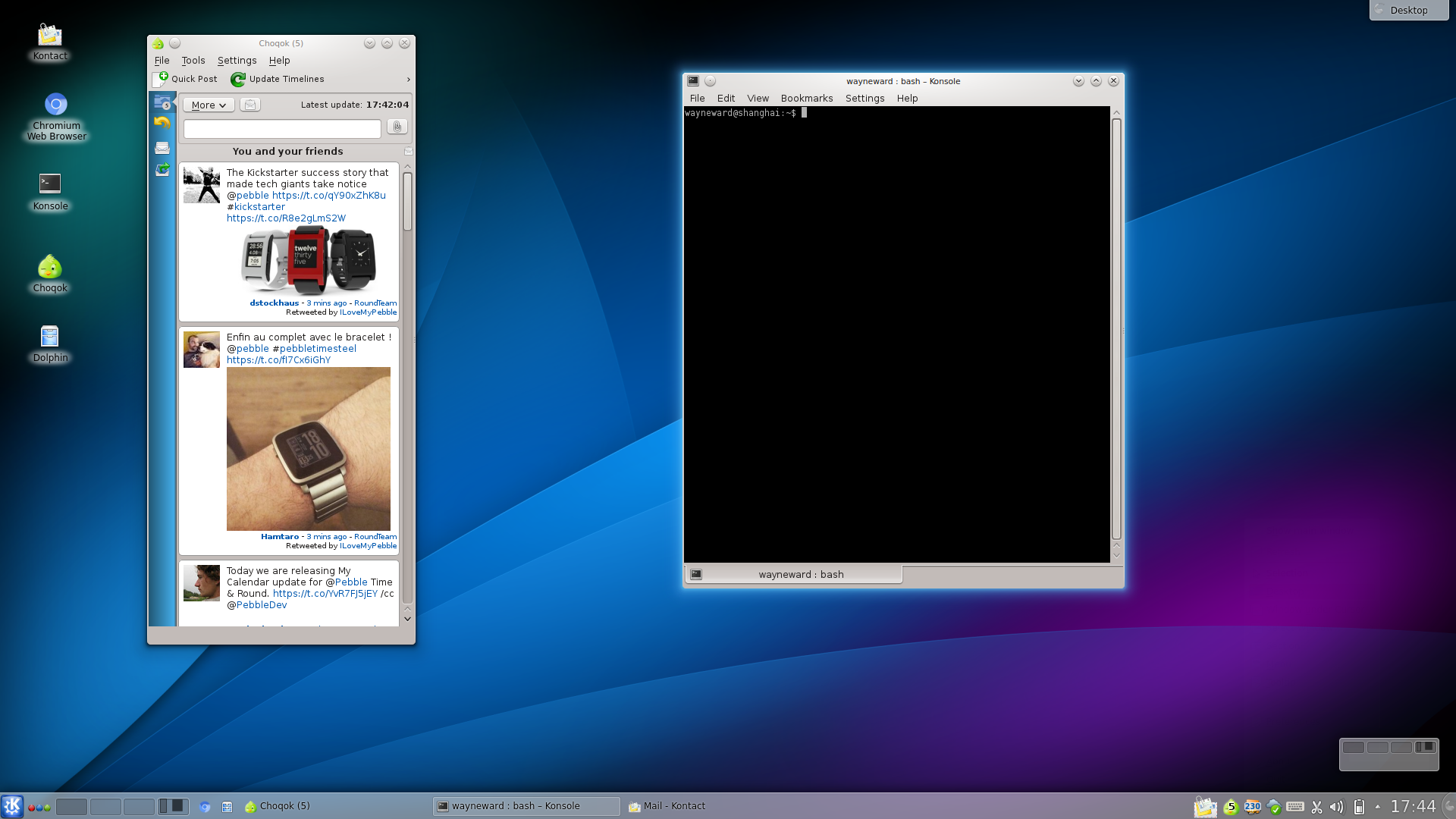
Task: Open the Reply timeline in Choqok sidebar
Action: coord(162,122)
